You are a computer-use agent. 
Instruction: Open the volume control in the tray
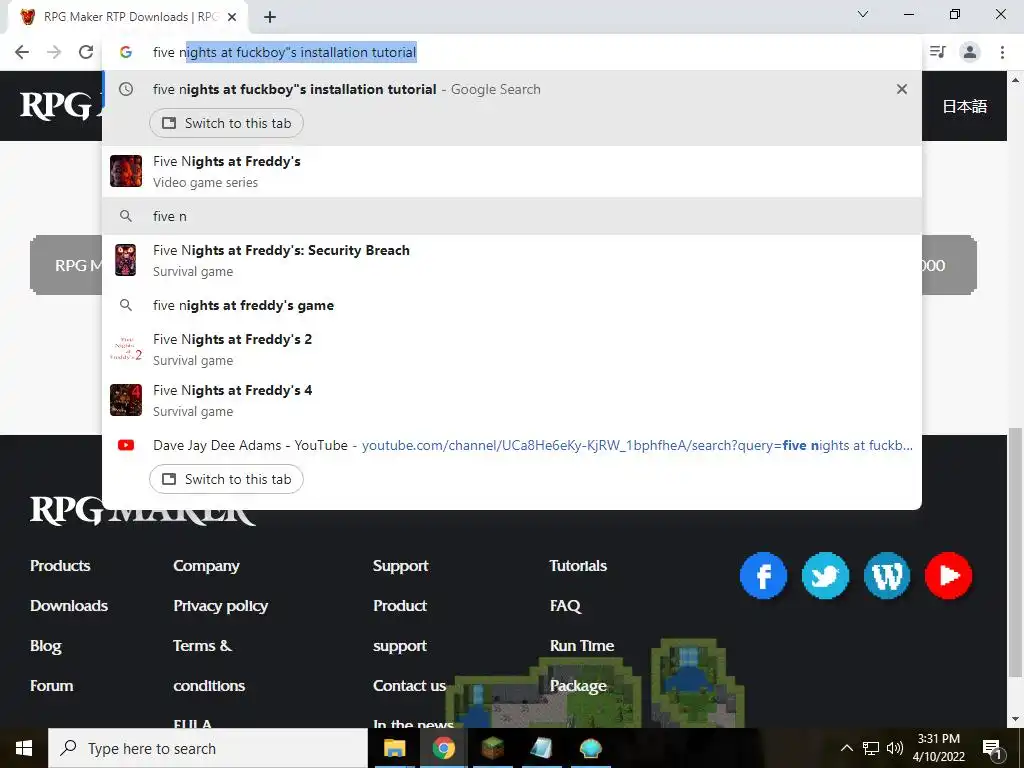(895, 748)
